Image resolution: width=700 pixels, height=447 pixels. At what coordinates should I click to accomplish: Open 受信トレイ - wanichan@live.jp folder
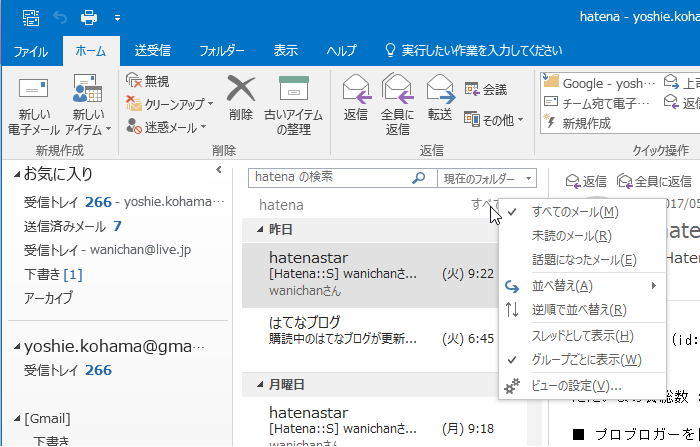tap(107, 250)
